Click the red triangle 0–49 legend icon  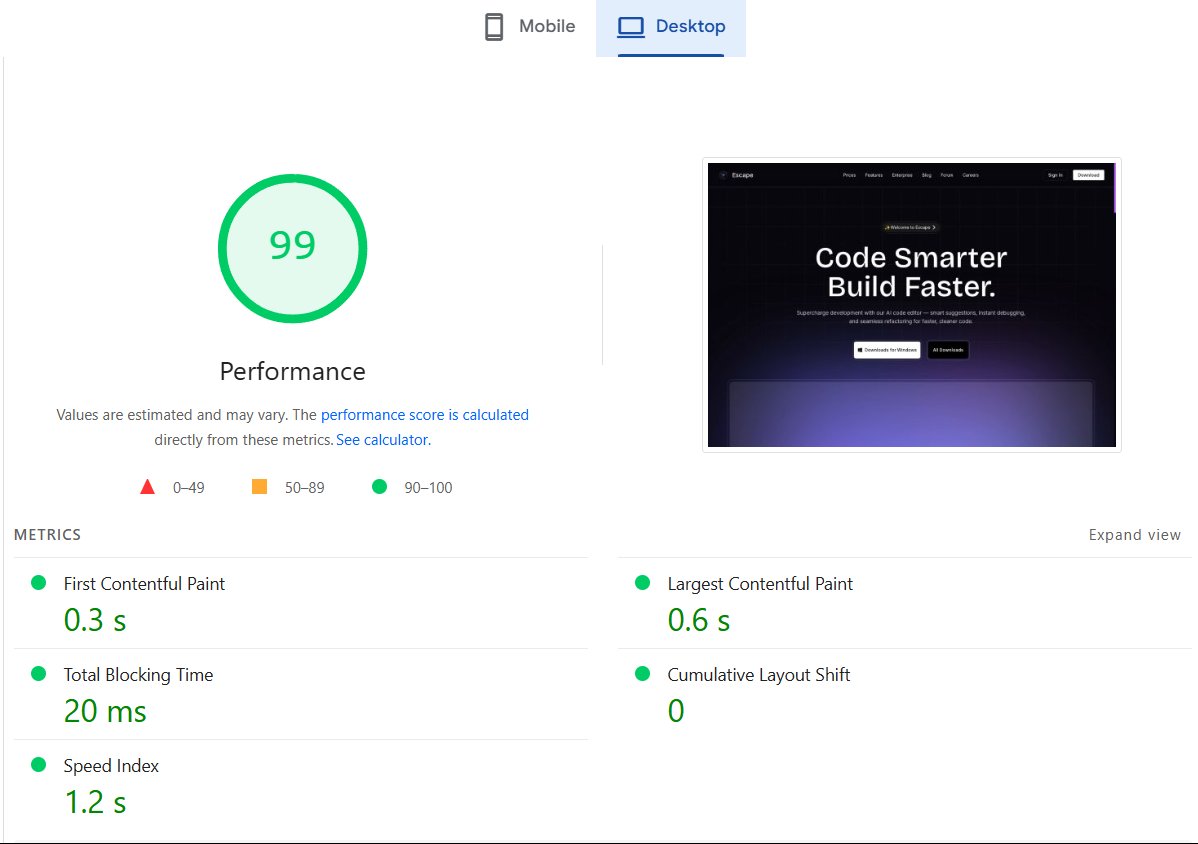[x=147, y=487]
